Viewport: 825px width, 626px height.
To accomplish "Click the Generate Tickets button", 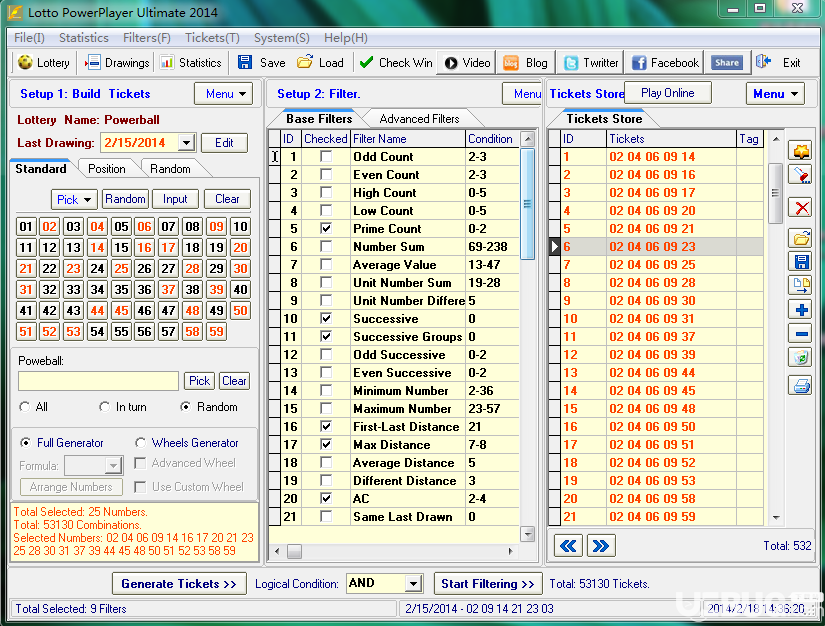I will [x=179, y=584].
